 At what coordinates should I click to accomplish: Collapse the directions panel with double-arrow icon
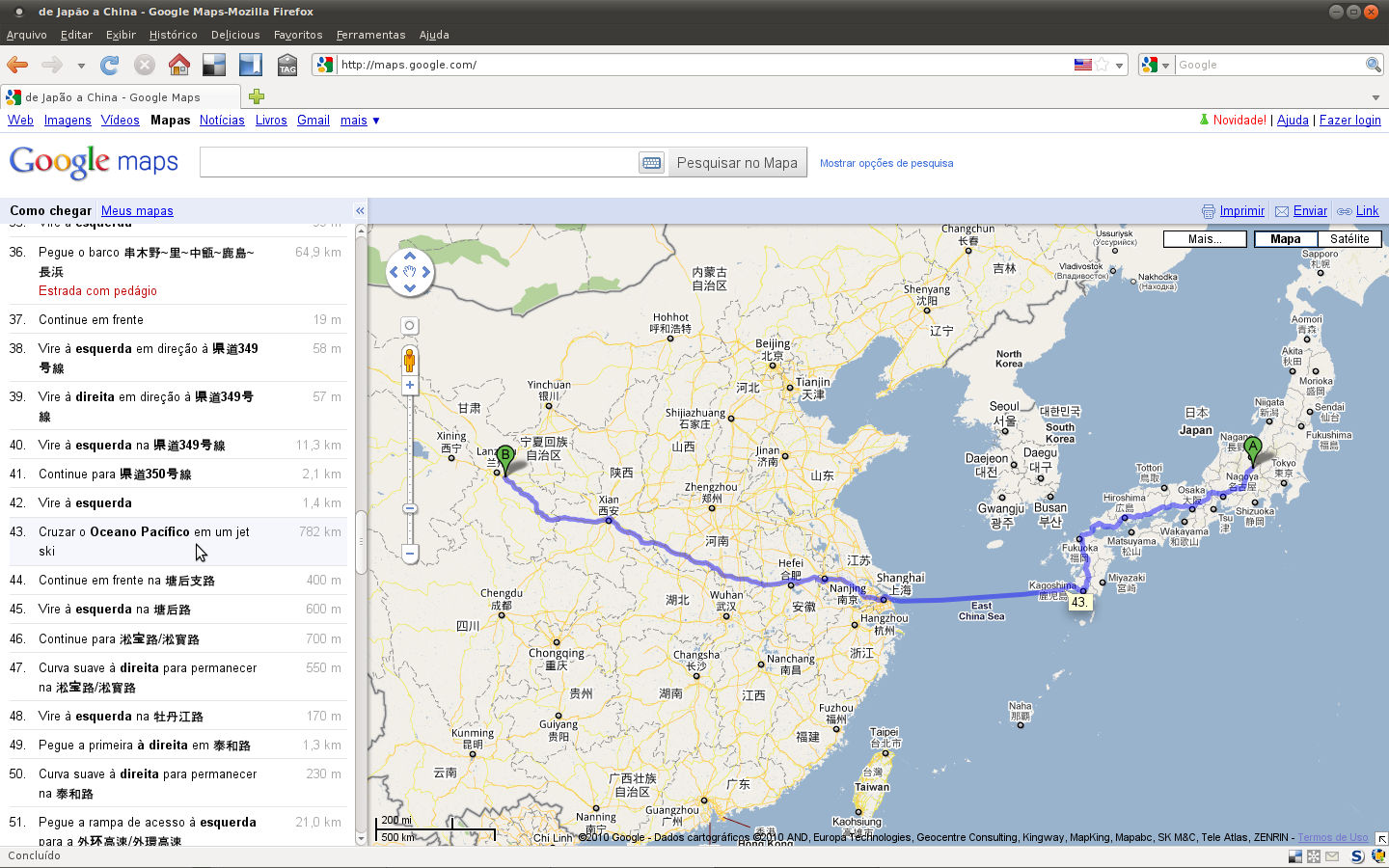[360, 211]
